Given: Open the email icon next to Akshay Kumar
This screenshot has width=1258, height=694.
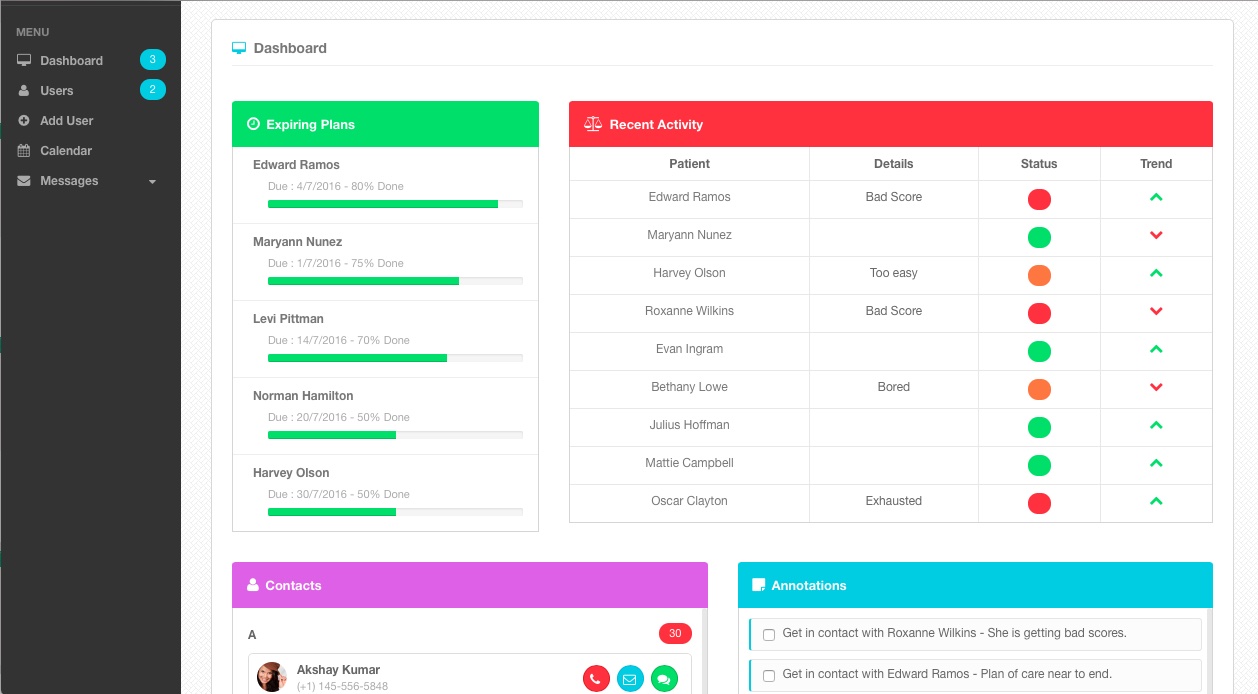Looking at the screenshot, I should [x=630, y=678].
